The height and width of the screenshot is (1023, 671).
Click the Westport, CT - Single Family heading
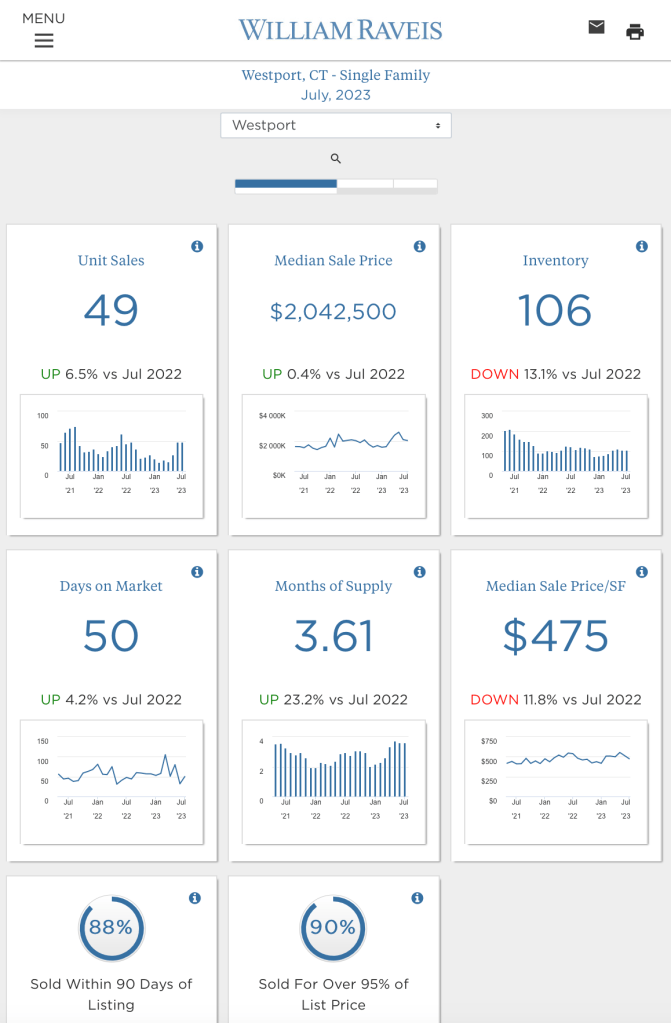336,75
